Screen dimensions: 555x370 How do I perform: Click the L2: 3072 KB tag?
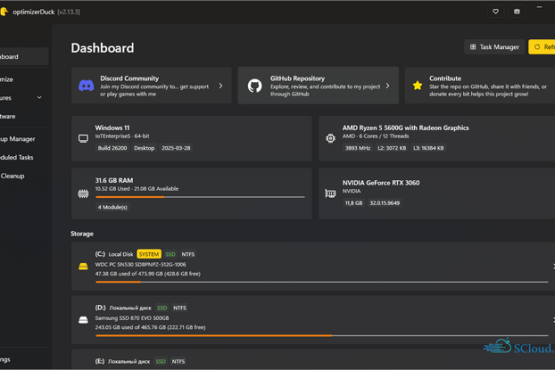tap(391, 148)
